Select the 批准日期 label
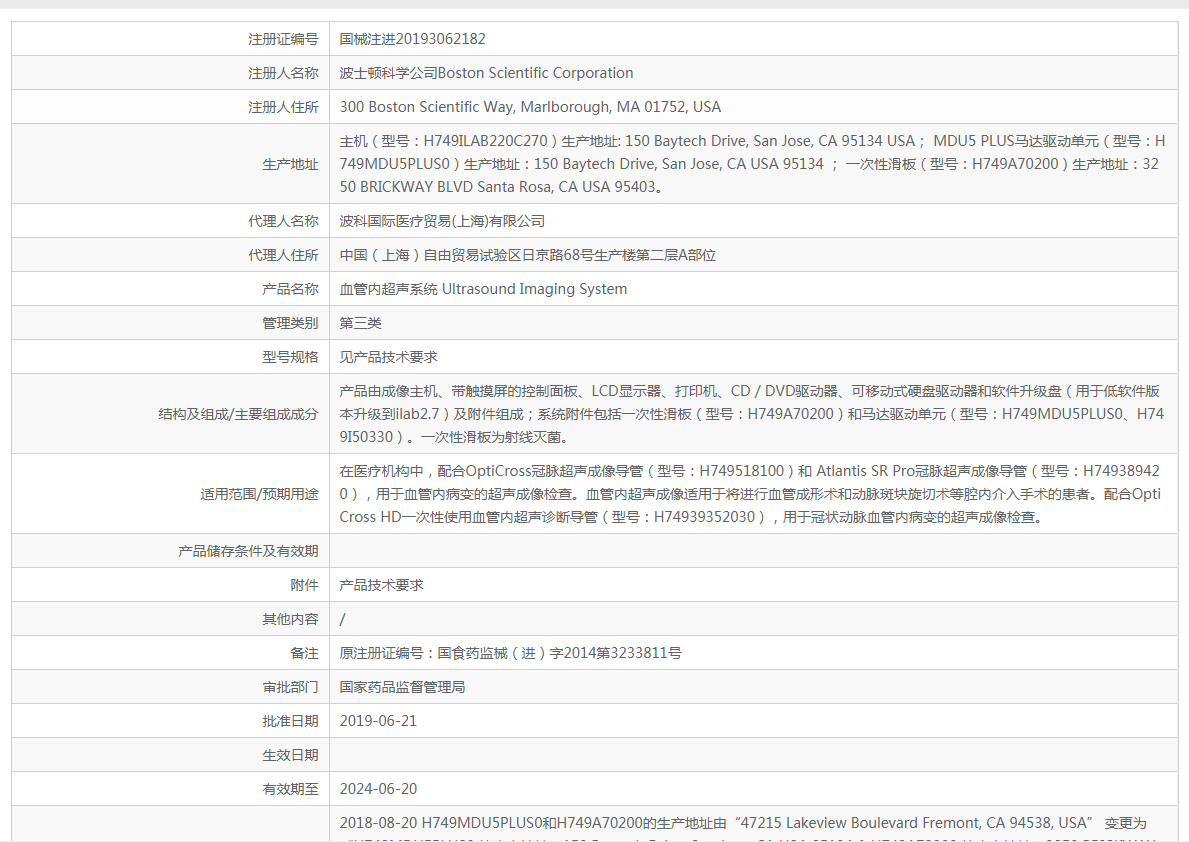The width and height of the screenshot is (1189, 842). [290, 721]
